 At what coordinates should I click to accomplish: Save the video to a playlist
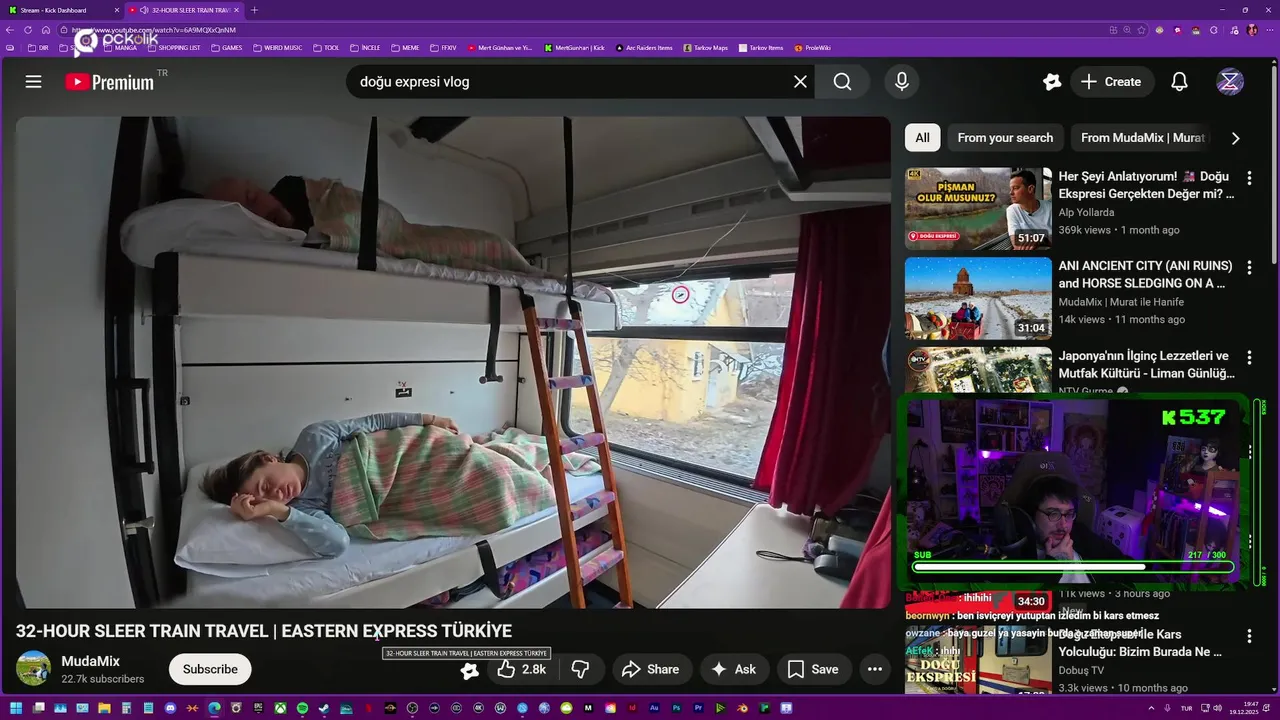(x=813, y=669)
